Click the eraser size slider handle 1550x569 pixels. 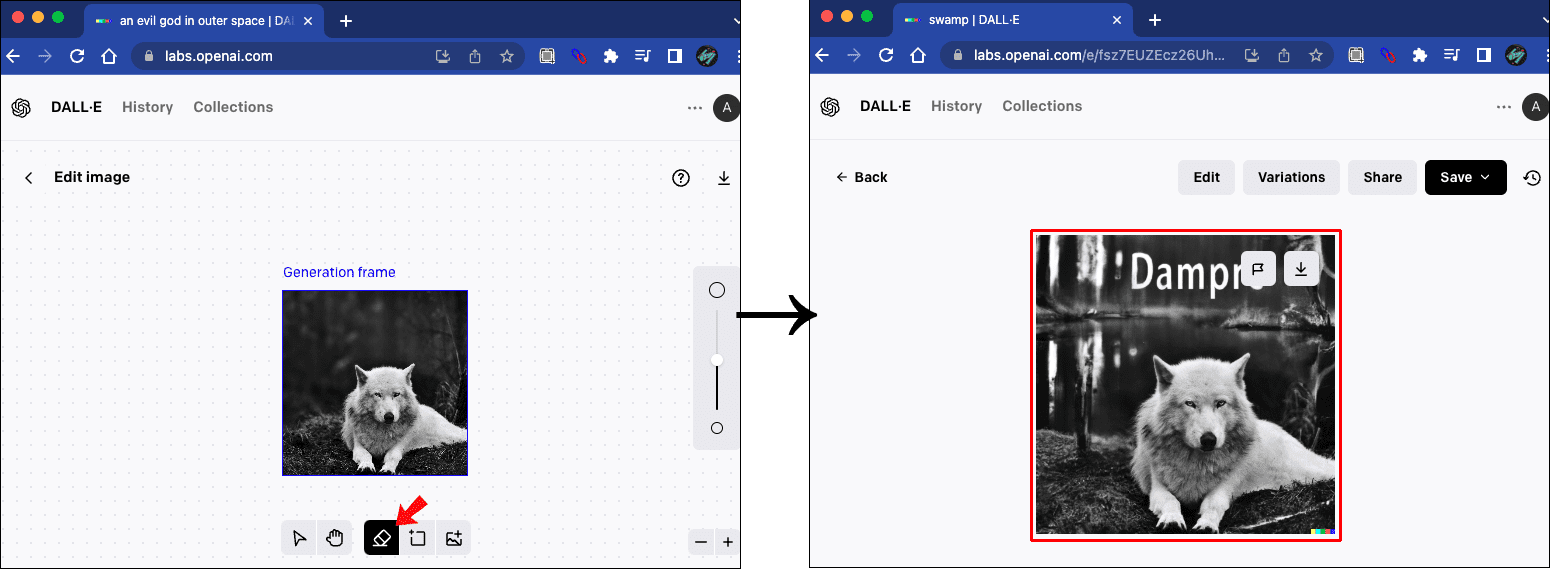point(717,360)
